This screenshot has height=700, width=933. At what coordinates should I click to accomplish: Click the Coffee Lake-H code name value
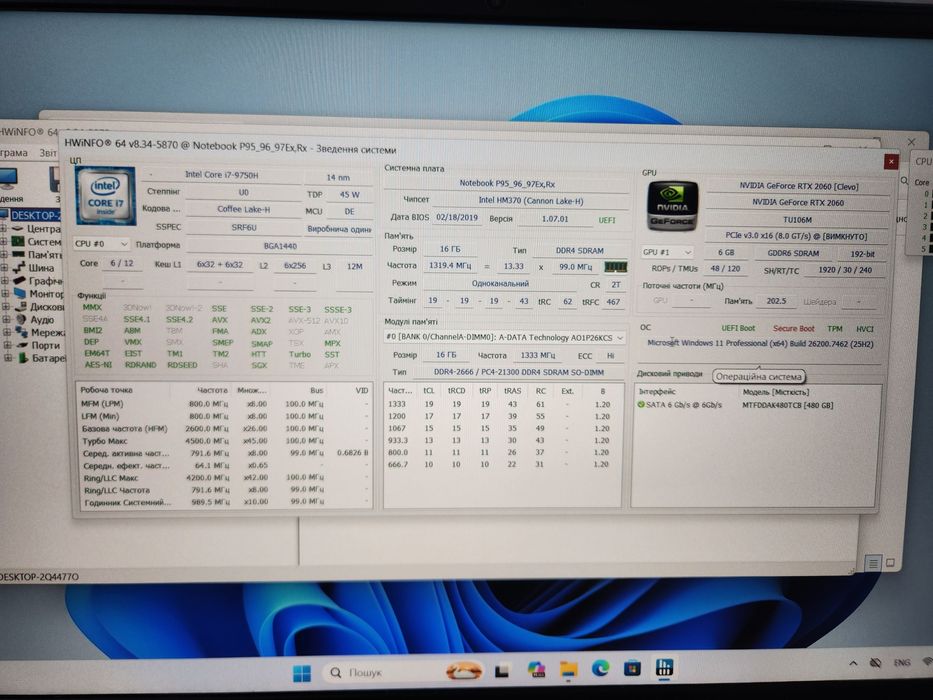[x=243, y=209]
